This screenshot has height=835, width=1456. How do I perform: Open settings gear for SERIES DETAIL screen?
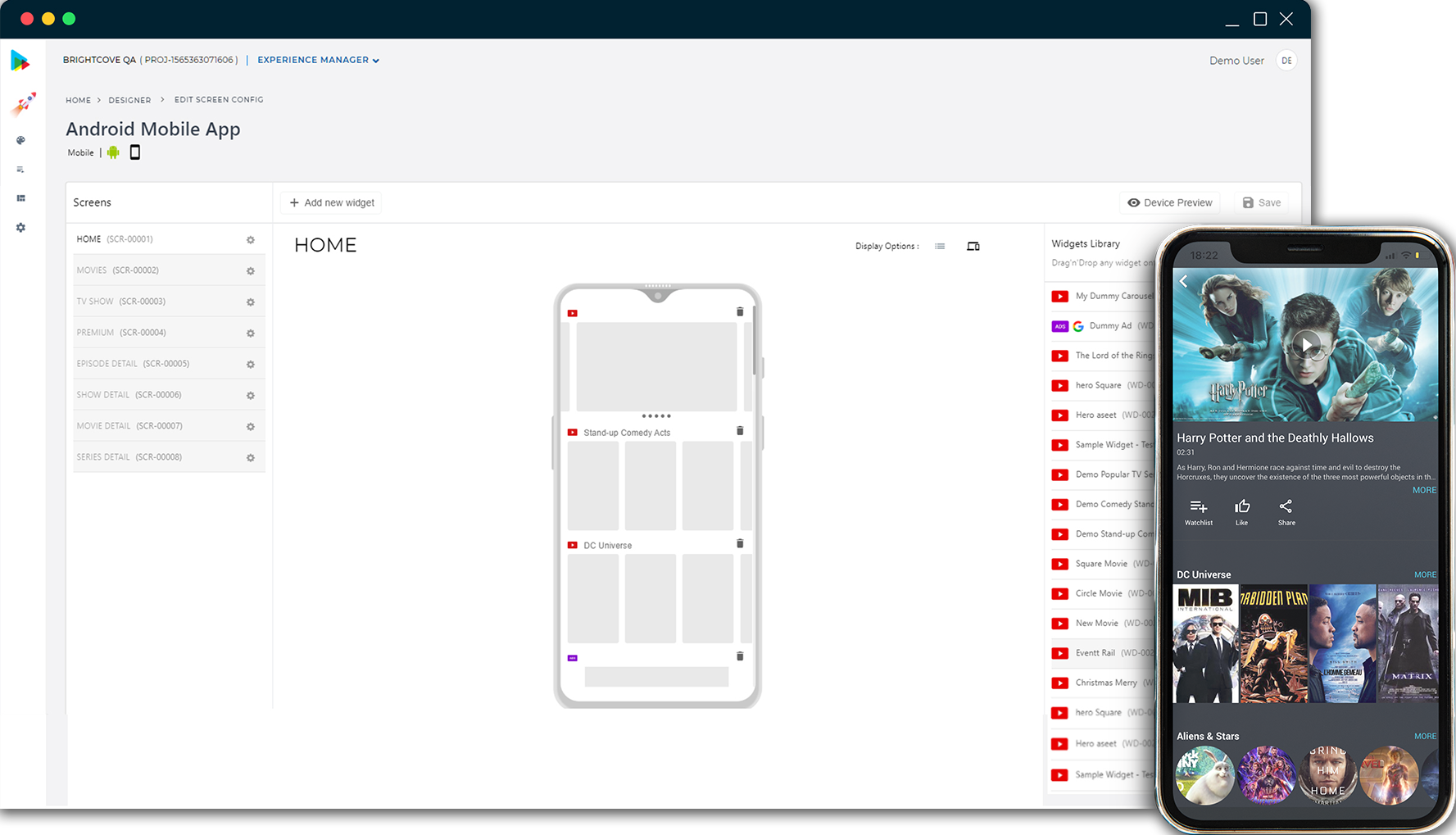251,458
